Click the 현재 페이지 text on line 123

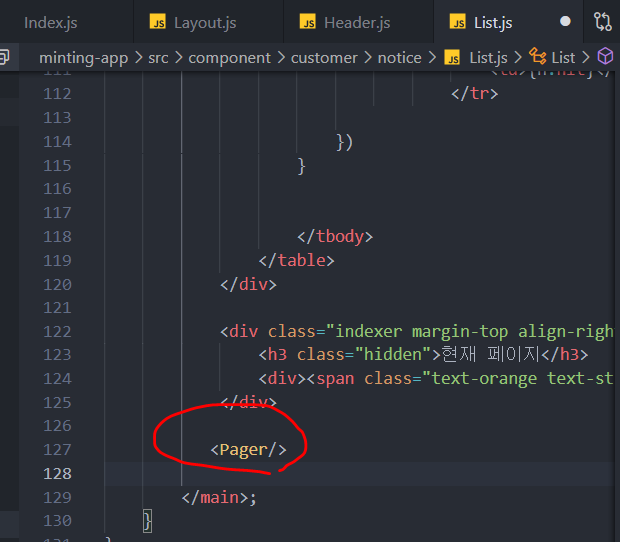click(490, 354)
